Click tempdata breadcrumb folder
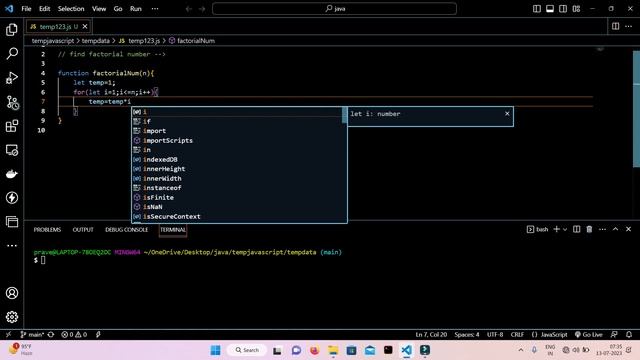 pos(96,41)
